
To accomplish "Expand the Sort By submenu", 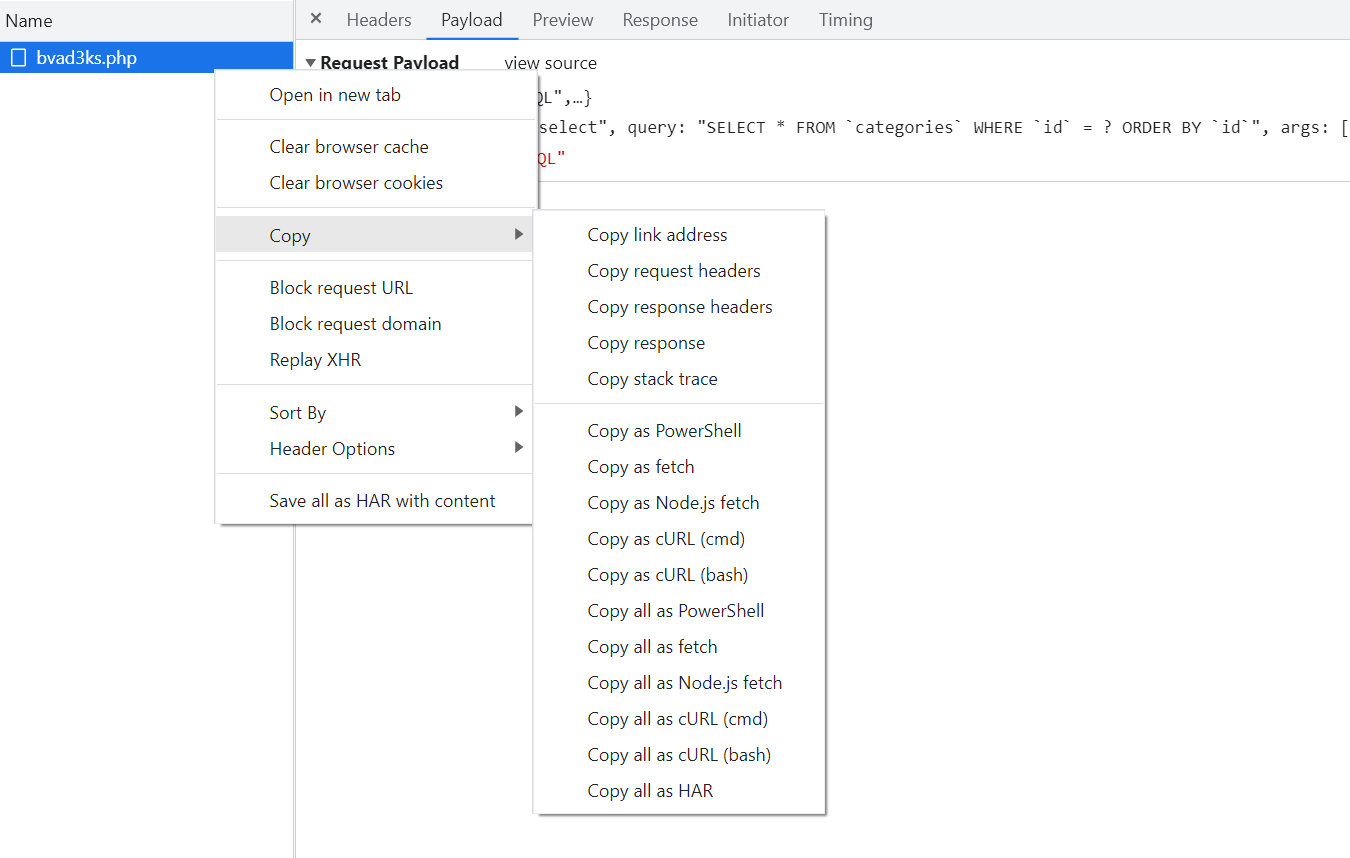I will [x=518, y=412].
